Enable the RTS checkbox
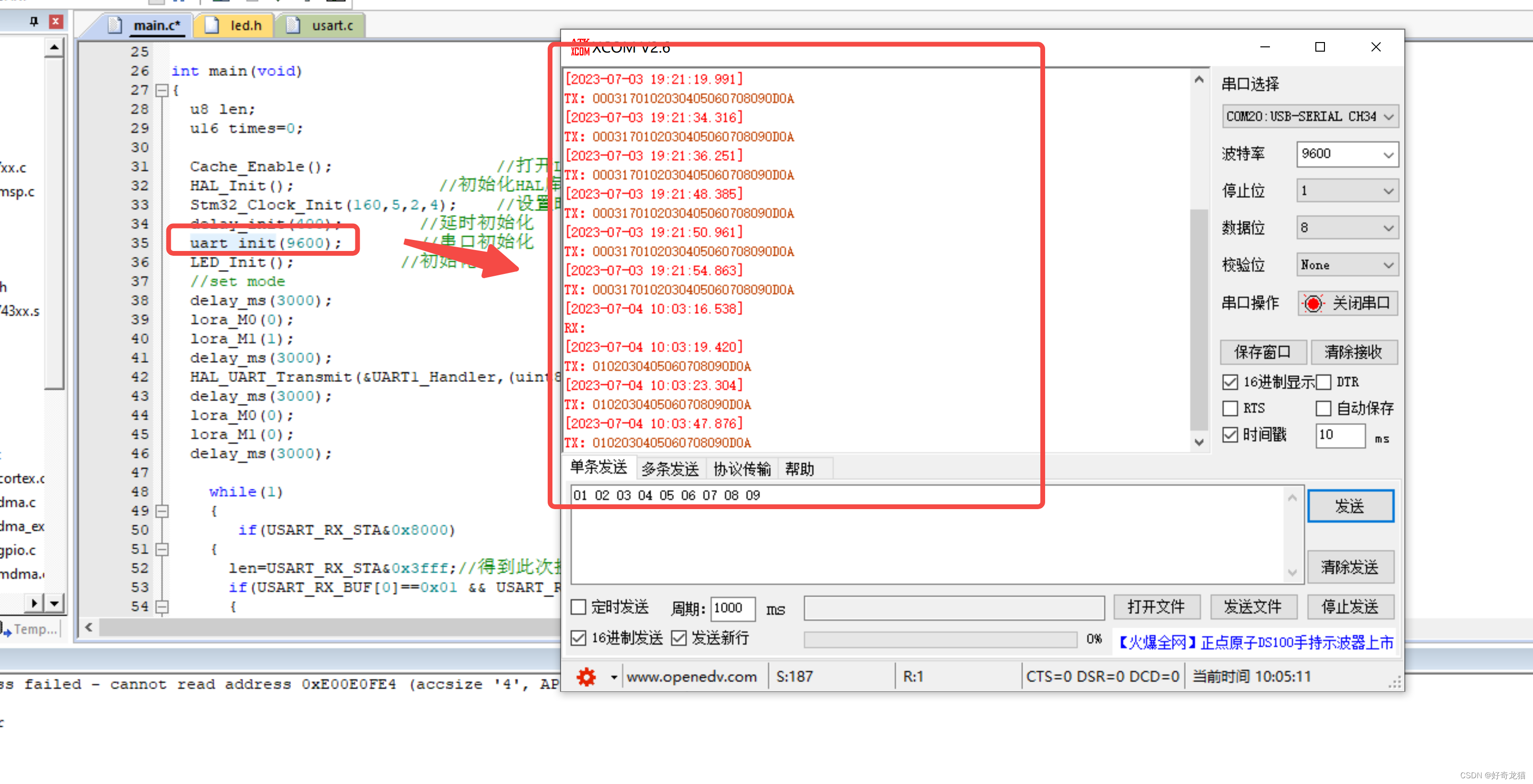The image size is (1533, 784). [1231, 408]
